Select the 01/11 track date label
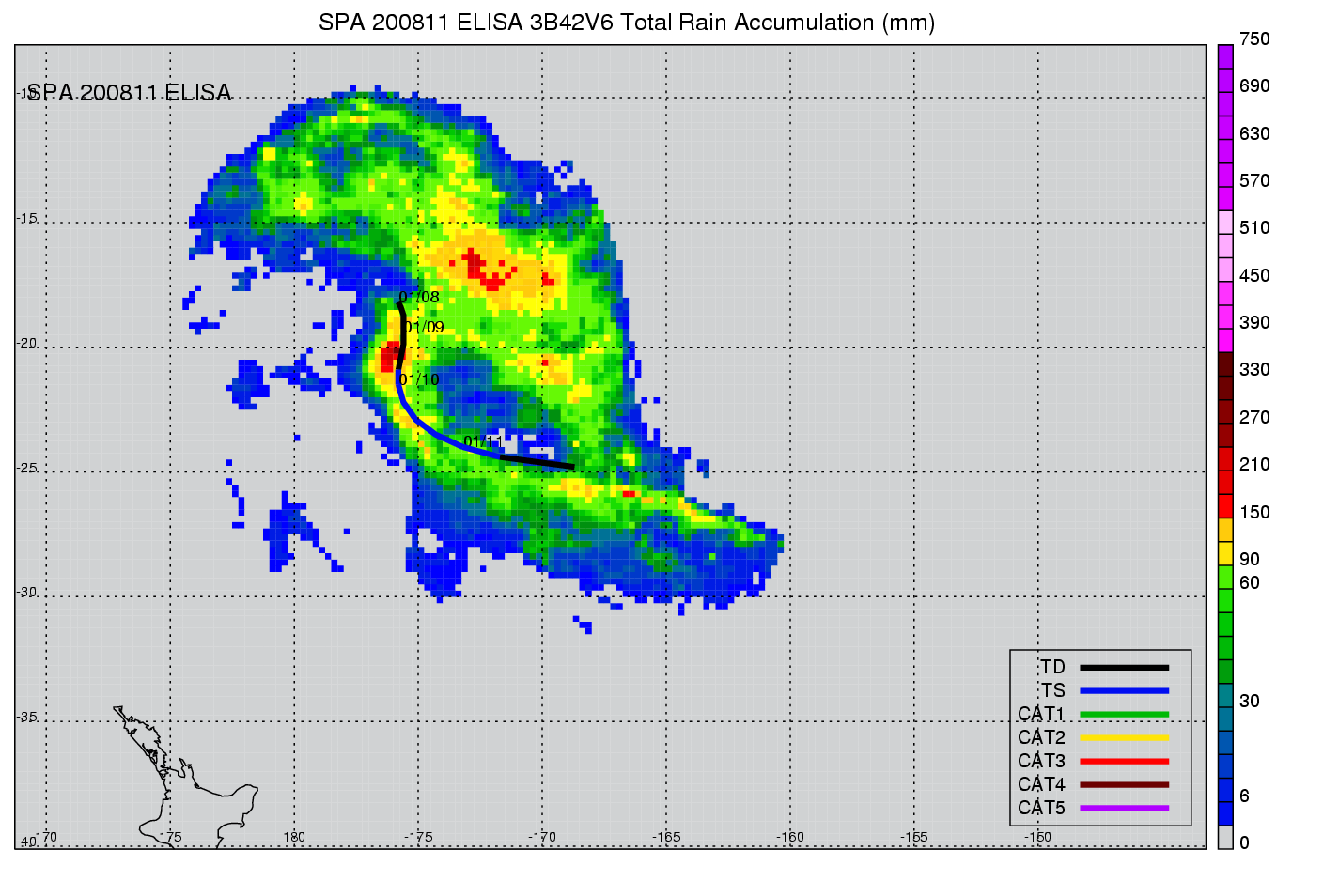The height and width of the screenshot is (896, 1339). (483, 441)
